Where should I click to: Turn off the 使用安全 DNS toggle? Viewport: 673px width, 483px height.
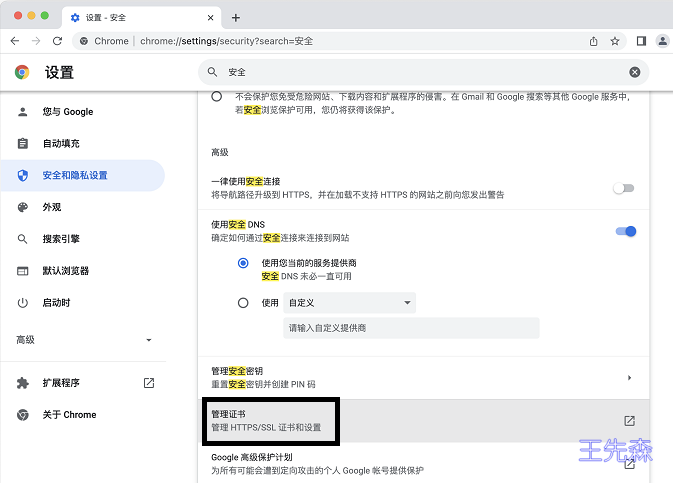tap(626, 231)
